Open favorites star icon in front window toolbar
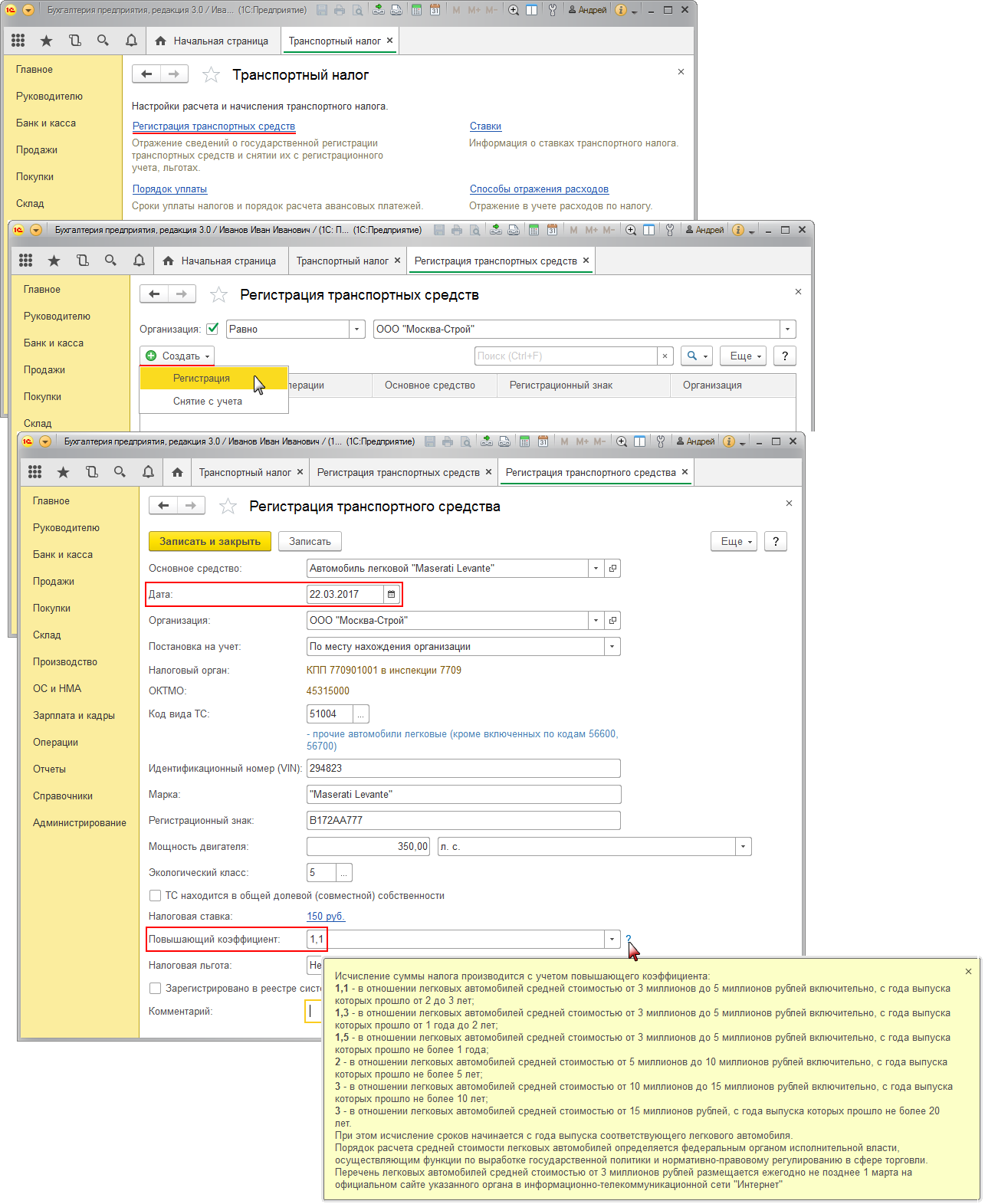Viewport: 985px width, 1204px height. pyautogui.click(x=64, y=472)
